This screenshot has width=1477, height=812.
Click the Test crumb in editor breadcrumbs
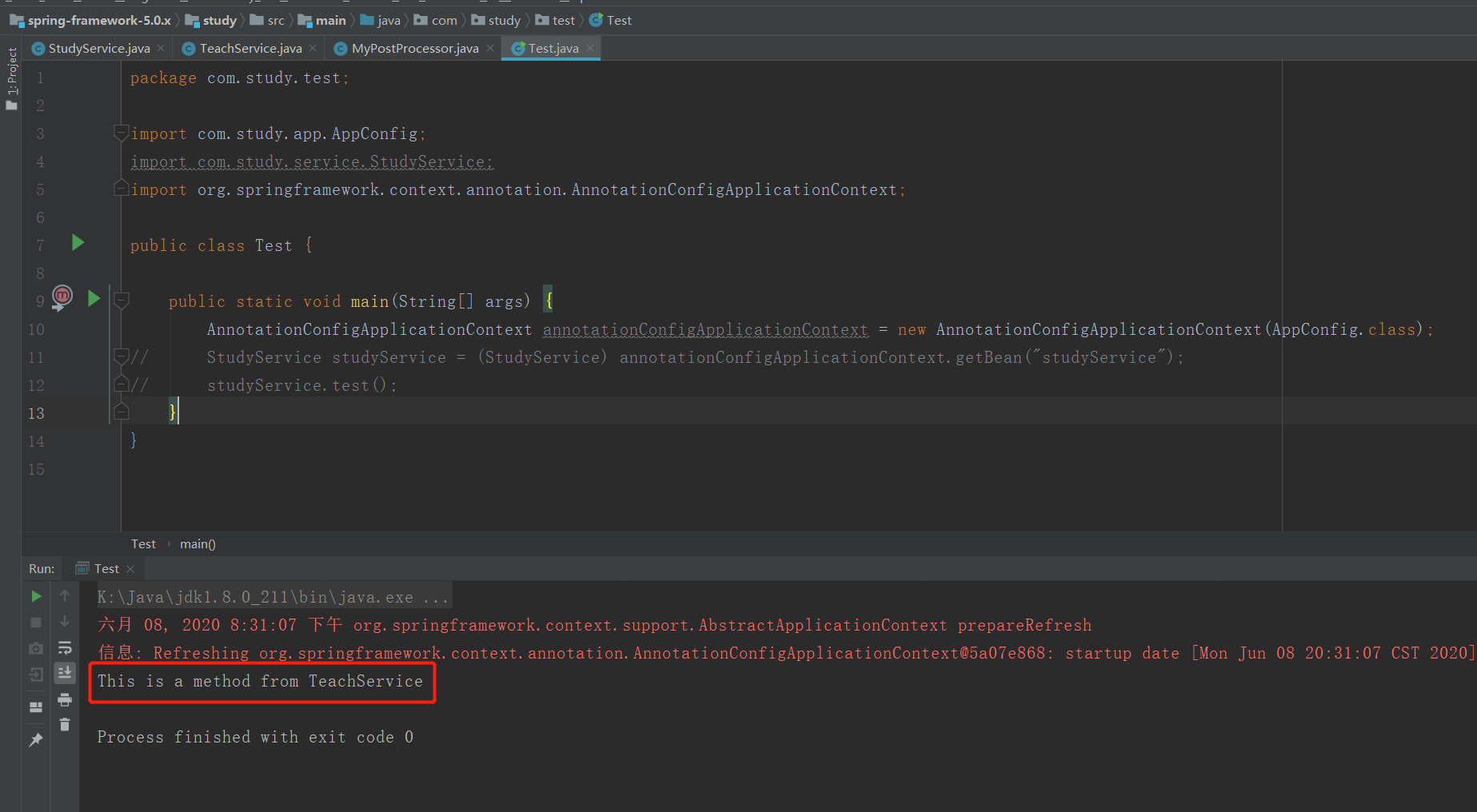coord(144,544)
